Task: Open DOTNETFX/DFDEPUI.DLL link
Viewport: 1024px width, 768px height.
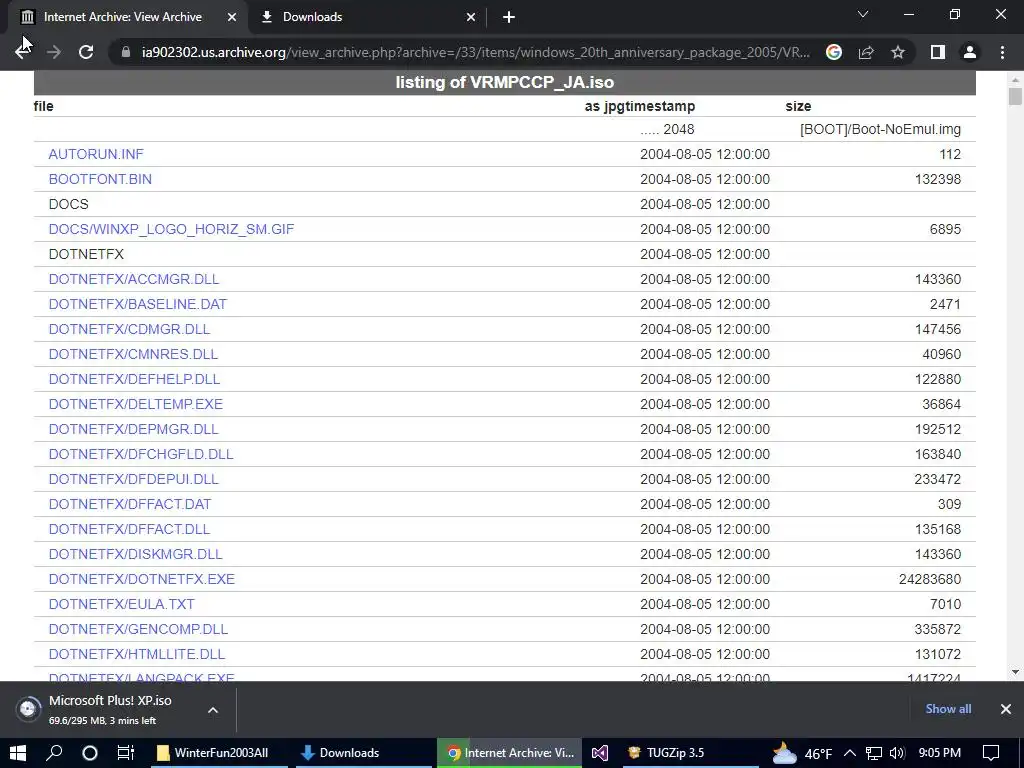Action: 133,479
